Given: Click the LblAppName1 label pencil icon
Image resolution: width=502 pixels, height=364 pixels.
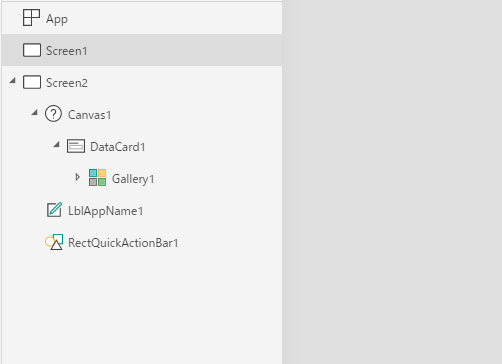Looking at the screenshot, I should click(x=54, y=210).
